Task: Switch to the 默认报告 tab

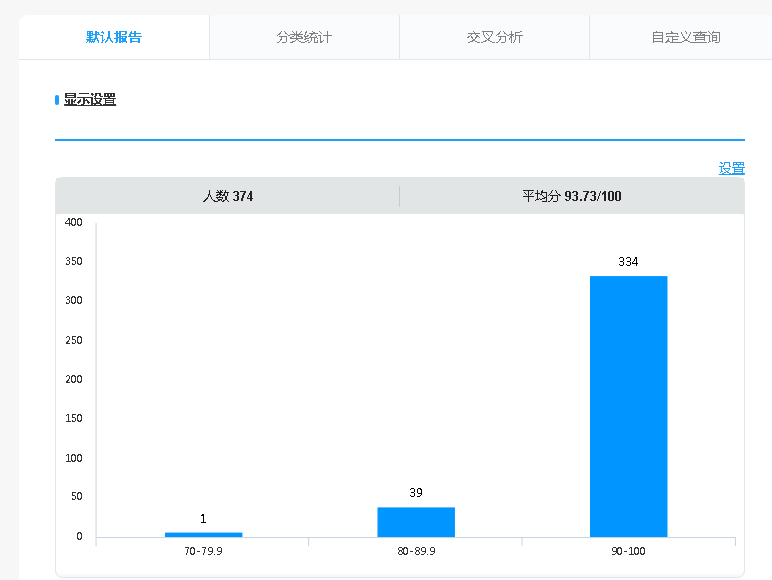Action: point(114,37)
